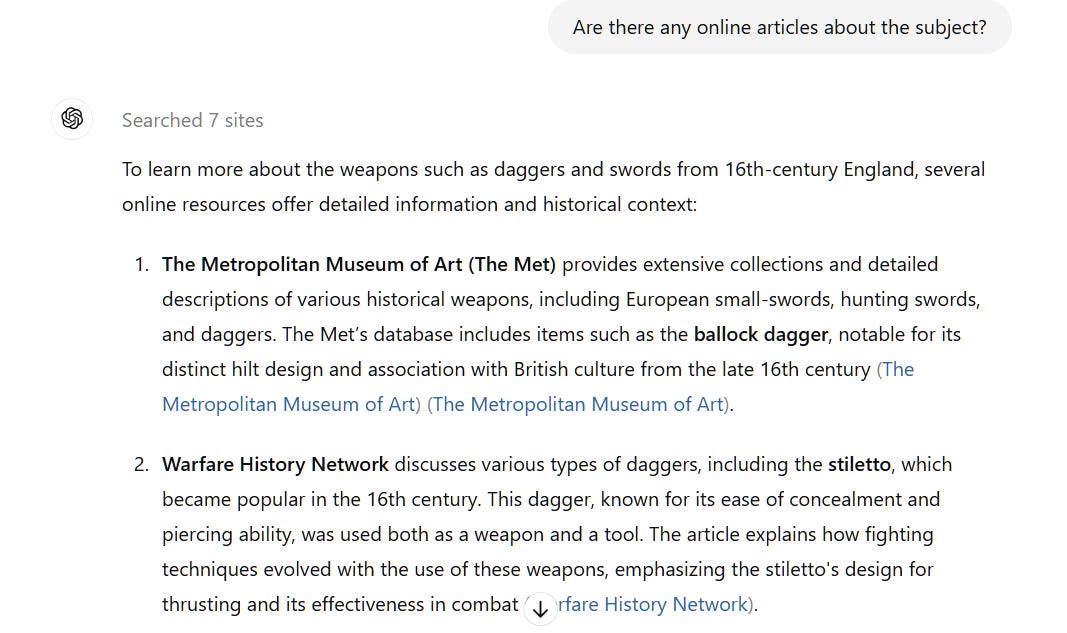
Task: Click the user message 'Are there any online articles'
Action: 779,27
